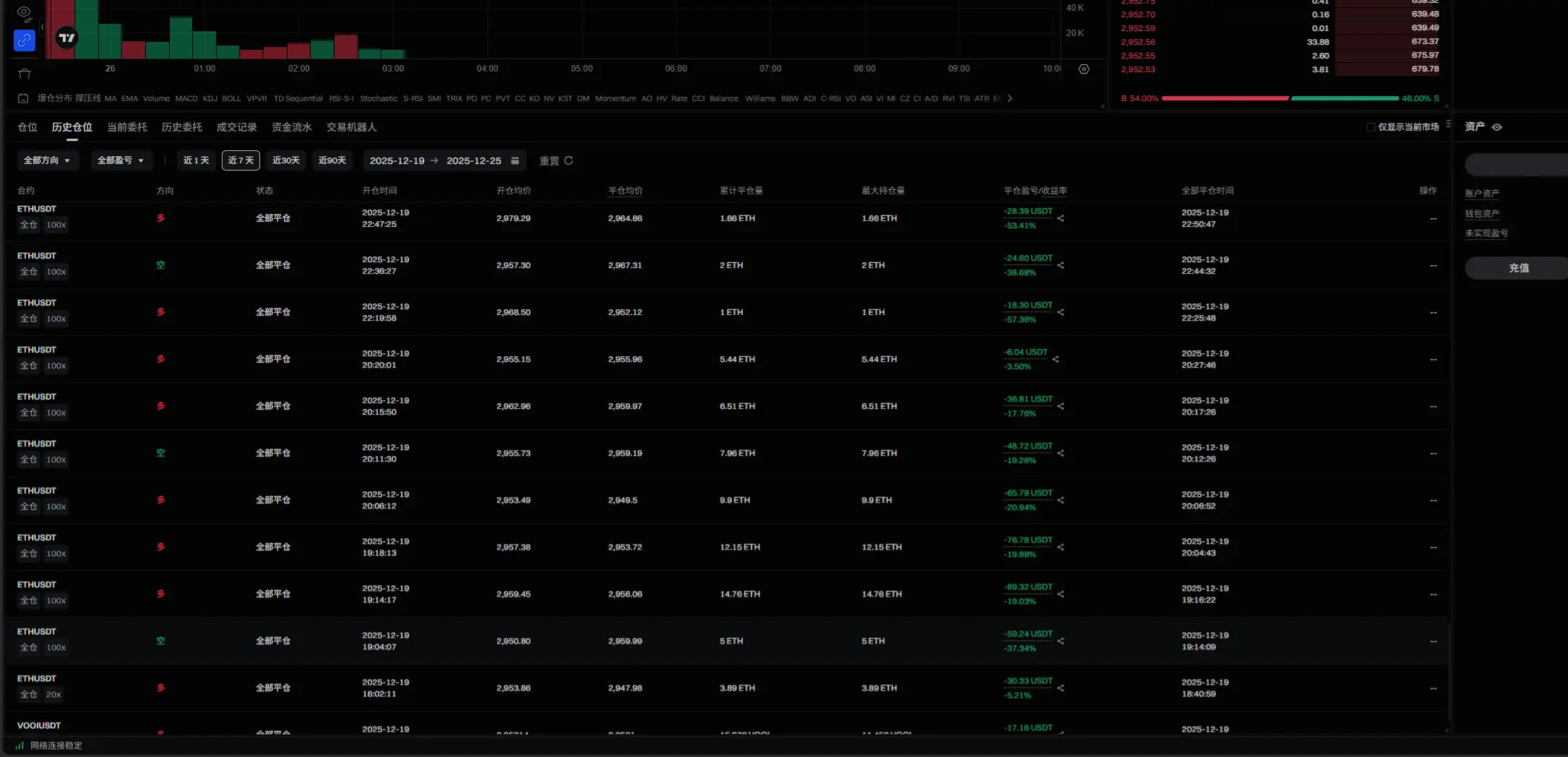Click order book price 2,952.56
The width and height of the screenshot is (1568, 757).
click(x=1138, y=42)
